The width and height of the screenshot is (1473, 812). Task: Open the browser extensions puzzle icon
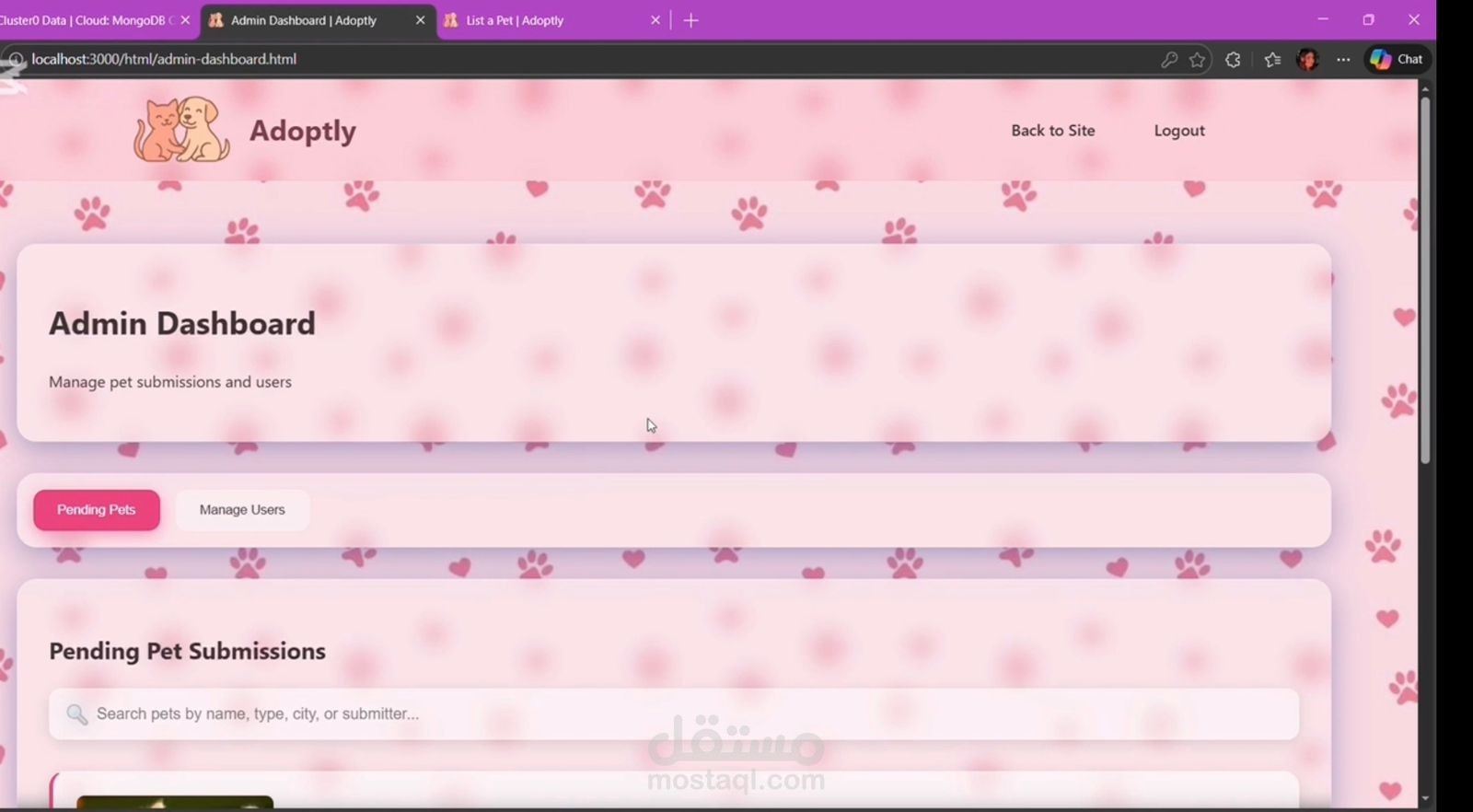1233,60
